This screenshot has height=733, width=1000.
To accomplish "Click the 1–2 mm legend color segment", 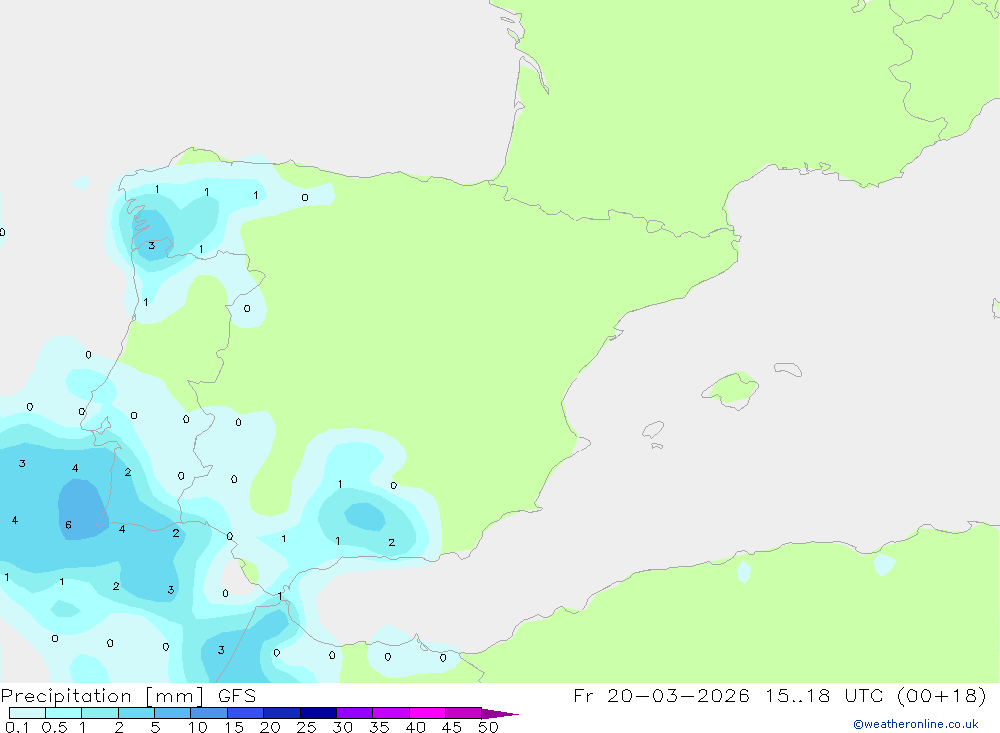I will 100,713.
